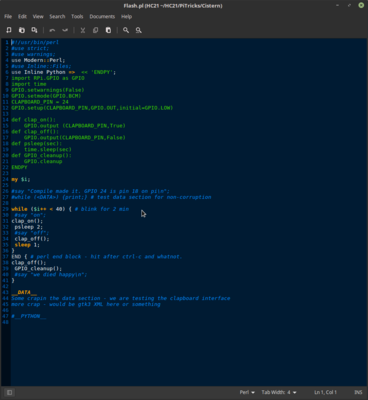This screenshot has width=368, height=400.
Task: Click the 'END {' block line
Action: click(97, 257)
